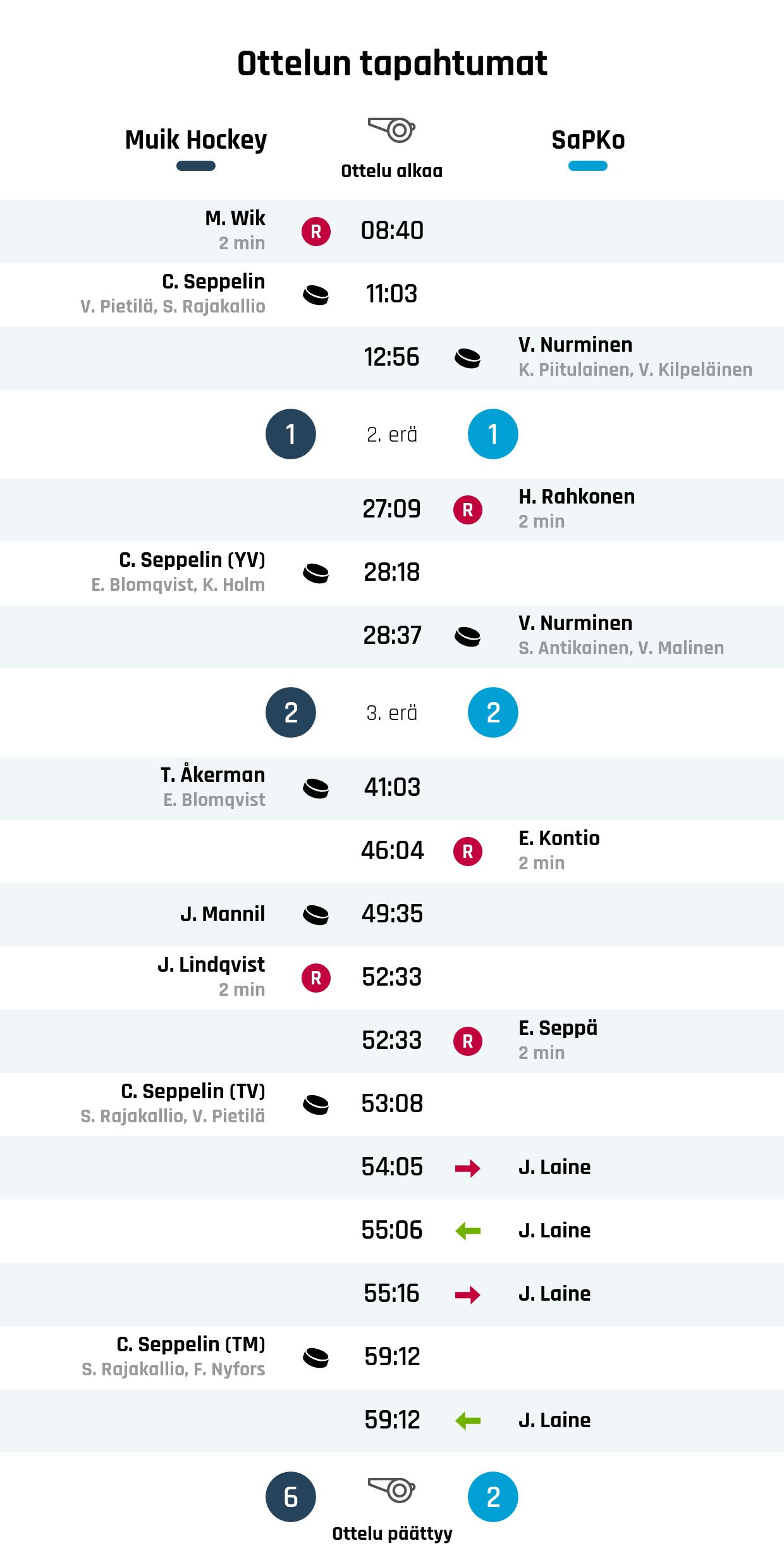The image size is (784, 1555).
Task: Click SaPKo's score badge at 3. erä
Action: coord(493,712)
